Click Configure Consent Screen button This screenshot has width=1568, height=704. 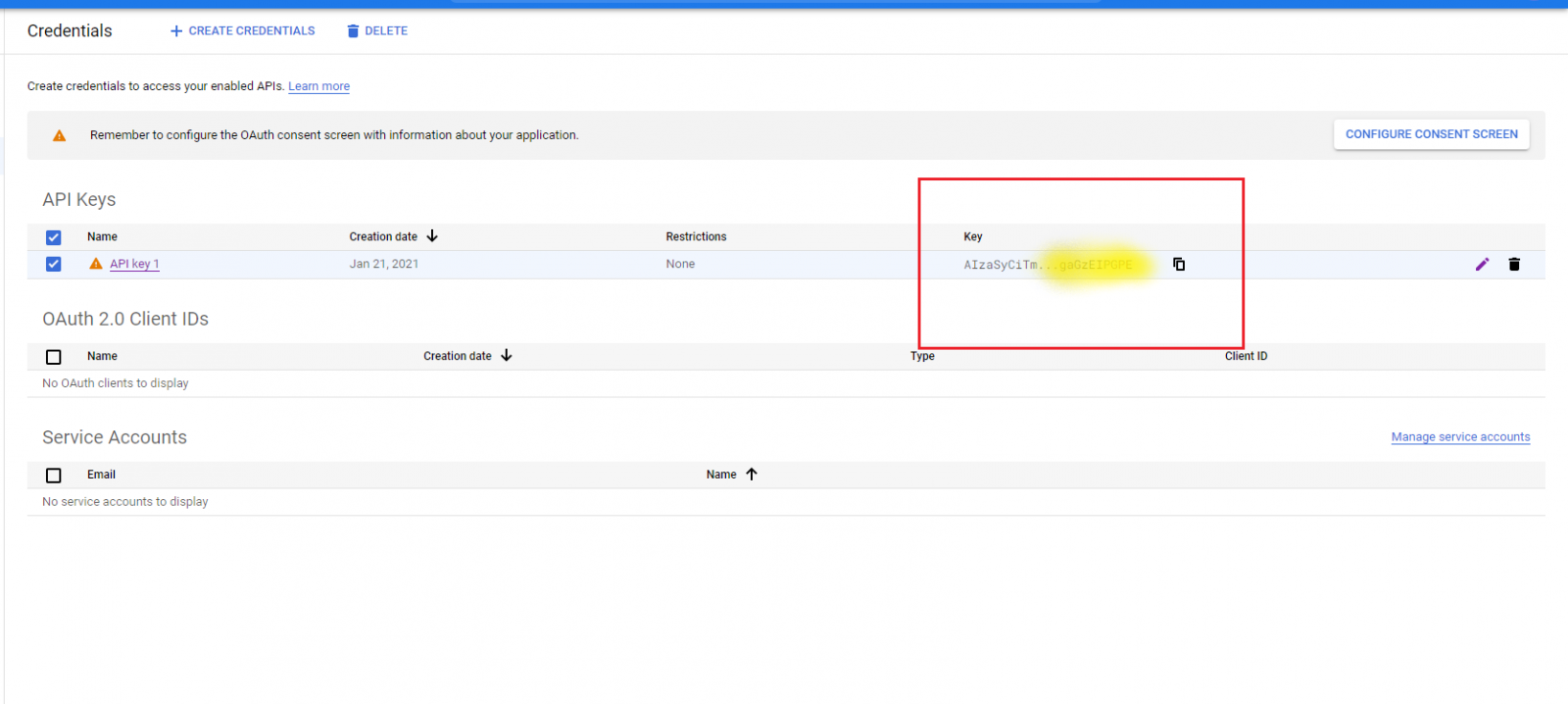click(1431, 134)
